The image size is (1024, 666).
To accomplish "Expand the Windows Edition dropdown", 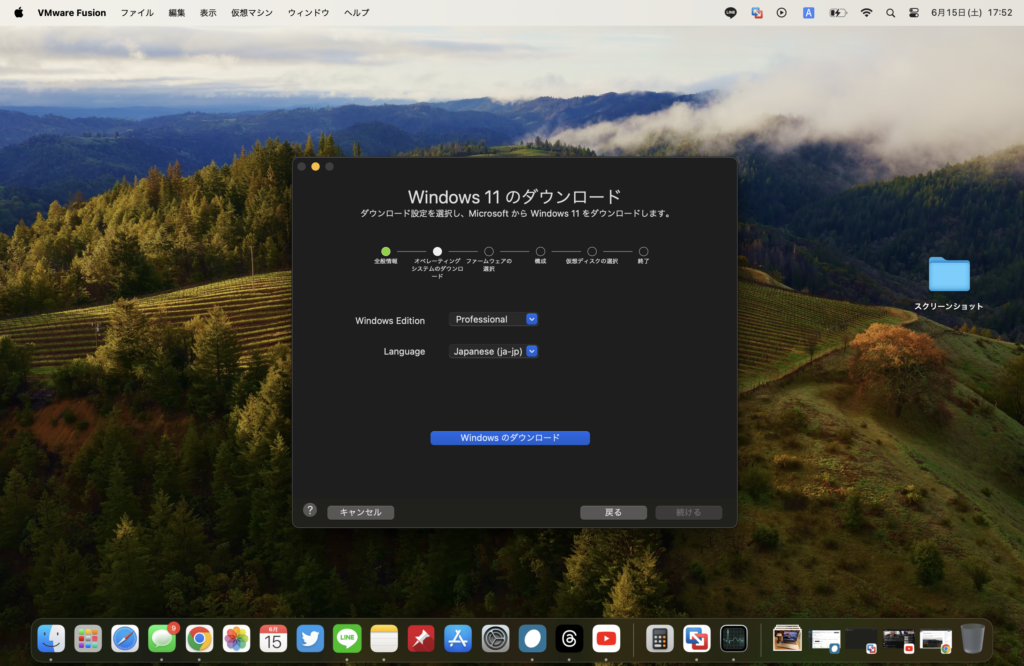I will (494, 319).
